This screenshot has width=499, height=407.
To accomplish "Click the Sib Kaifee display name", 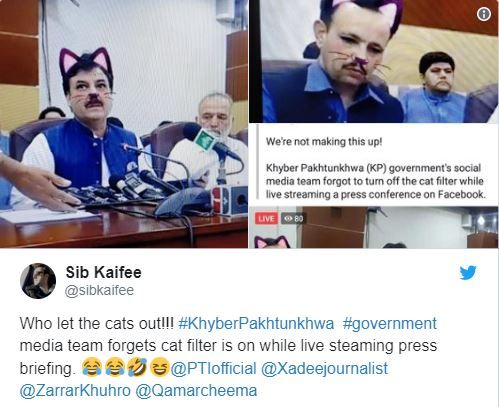I will (x=104, y=272).
